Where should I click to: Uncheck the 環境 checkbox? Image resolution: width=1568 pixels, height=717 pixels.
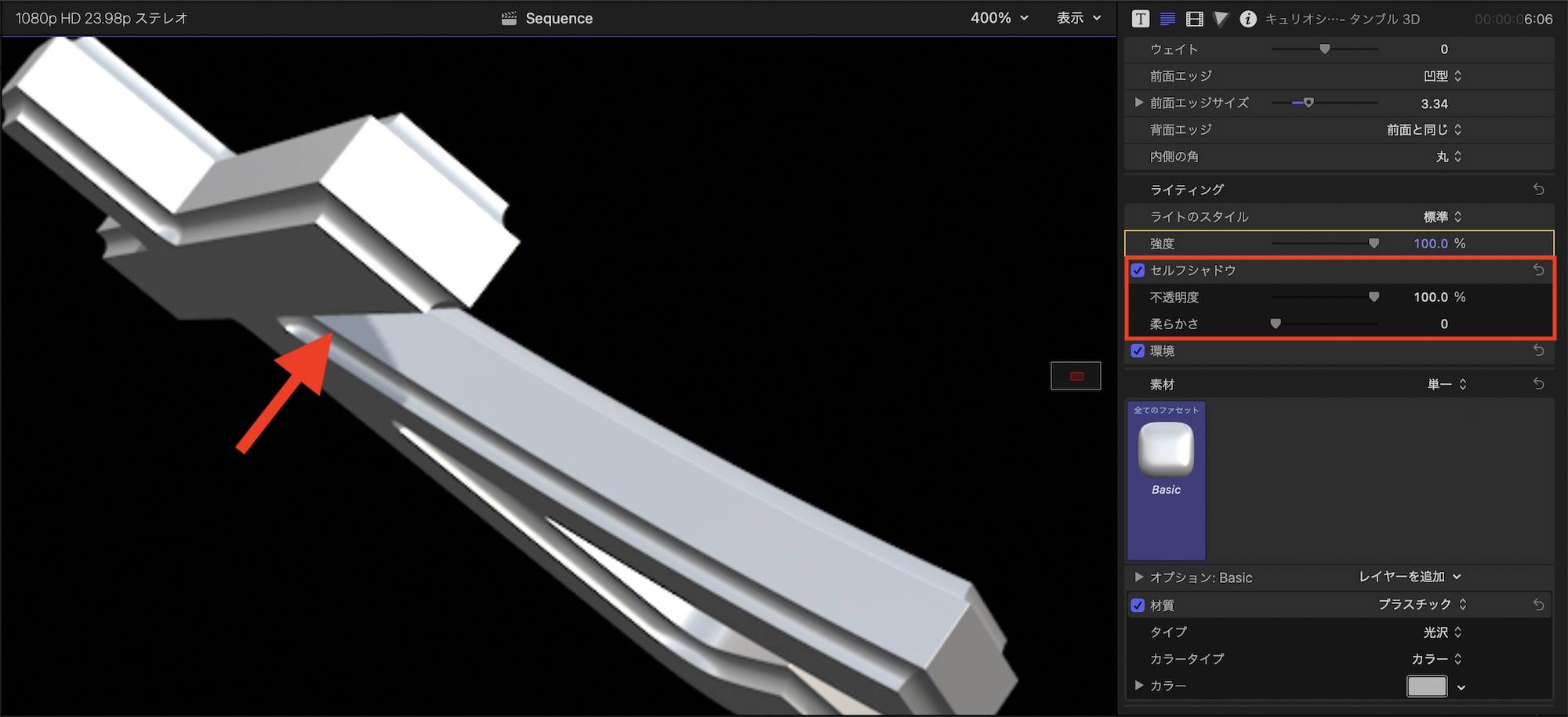point(1138,351)
